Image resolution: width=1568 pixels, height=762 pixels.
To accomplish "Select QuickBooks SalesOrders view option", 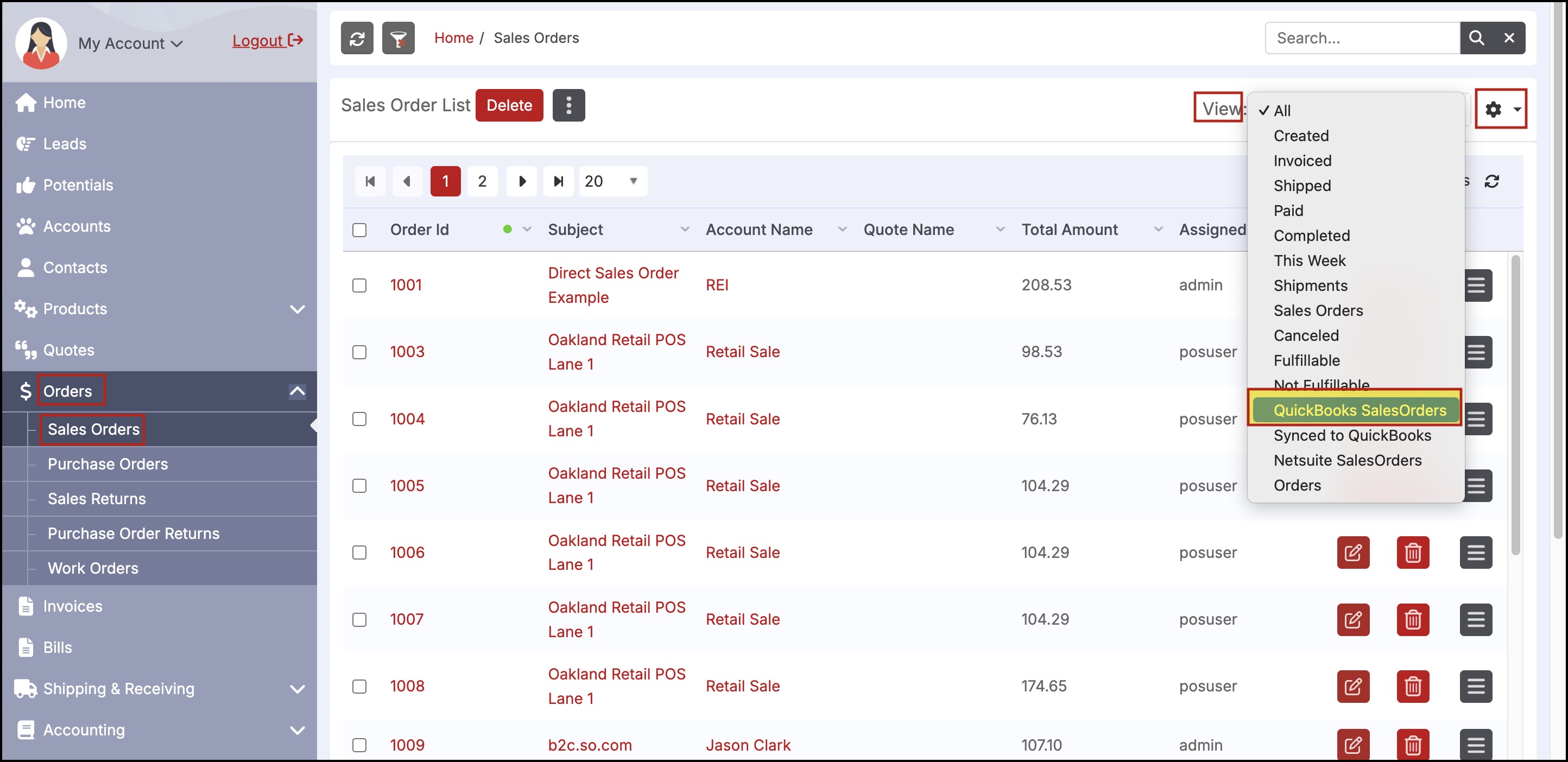I will [x=1359, y=410].
